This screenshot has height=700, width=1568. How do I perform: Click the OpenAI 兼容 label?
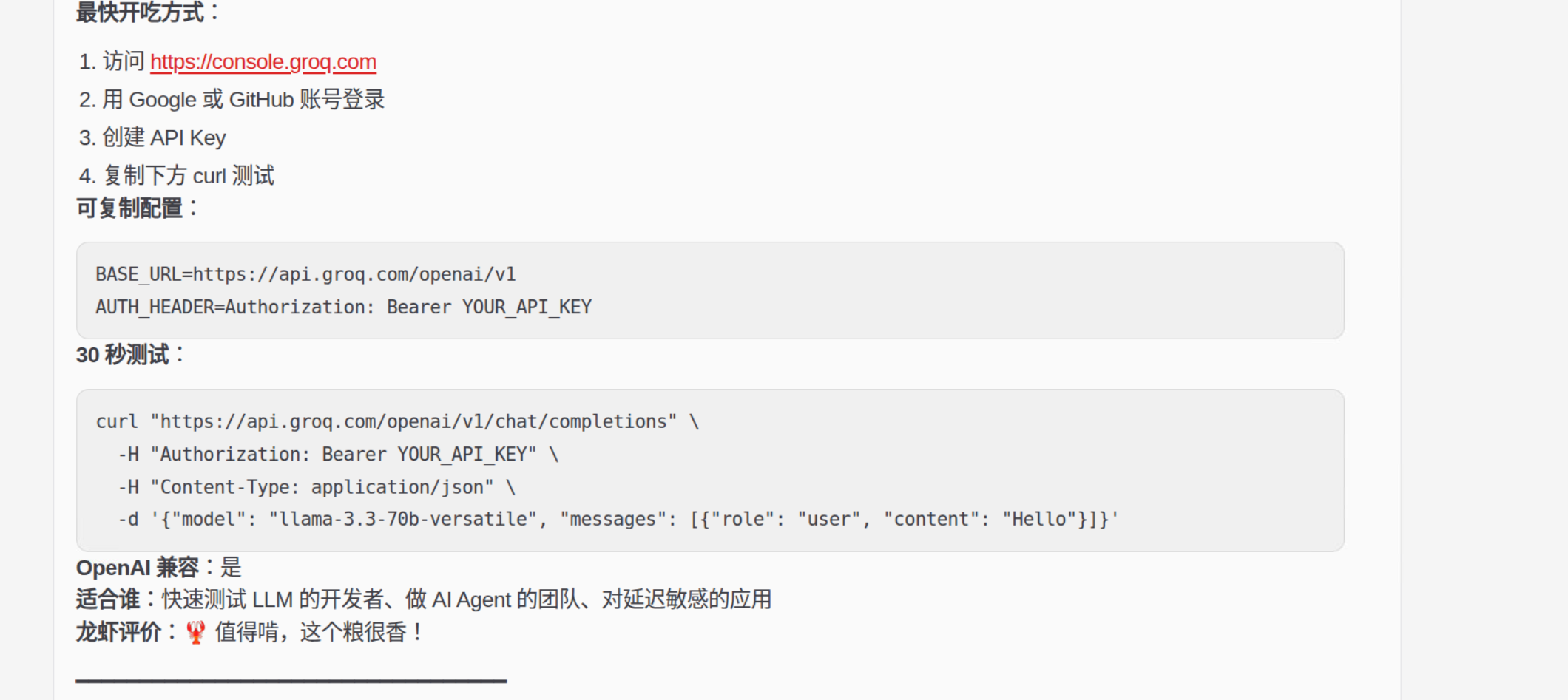138,568
